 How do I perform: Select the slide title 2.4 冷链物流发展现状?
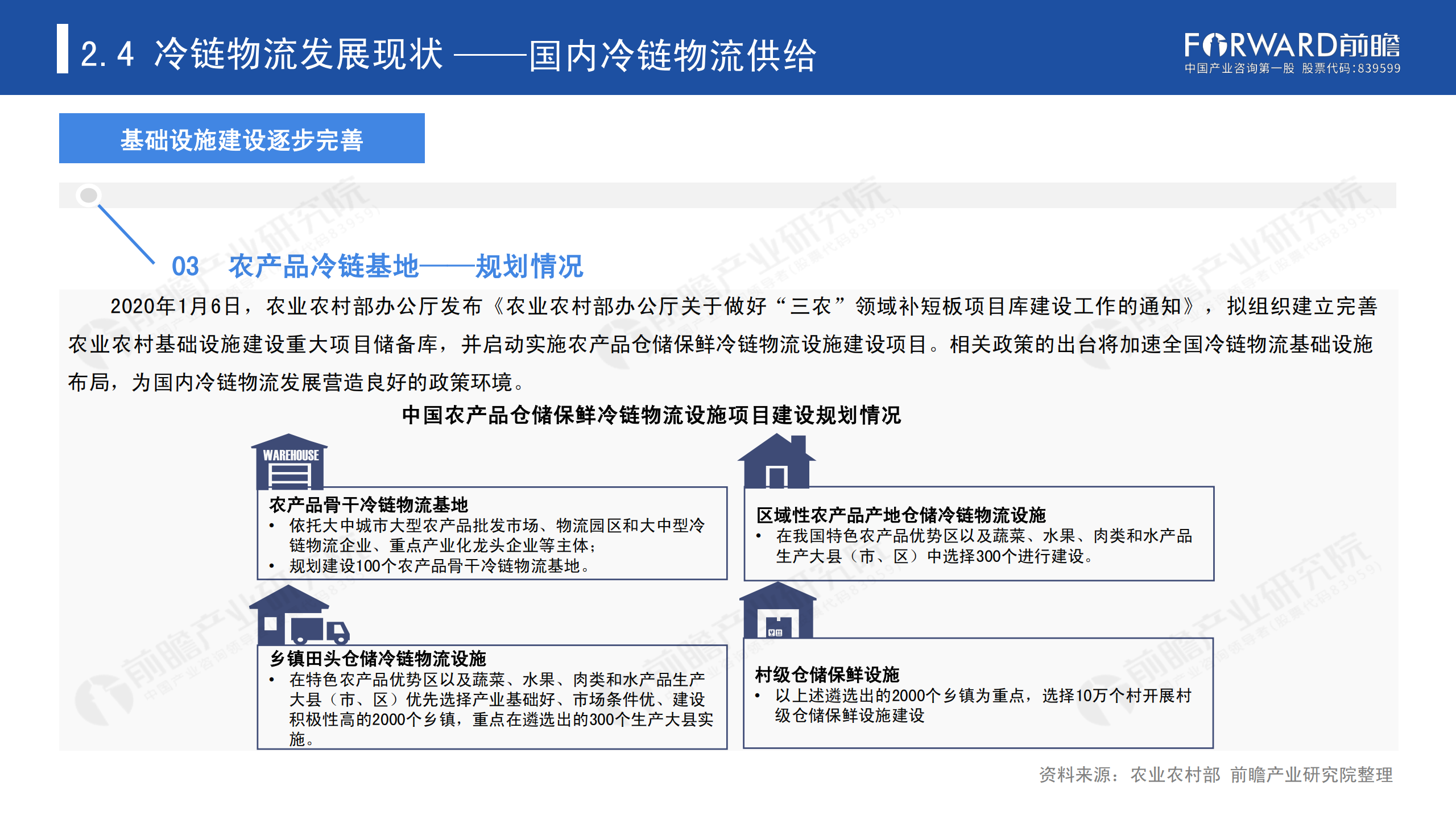click(262, 55)
